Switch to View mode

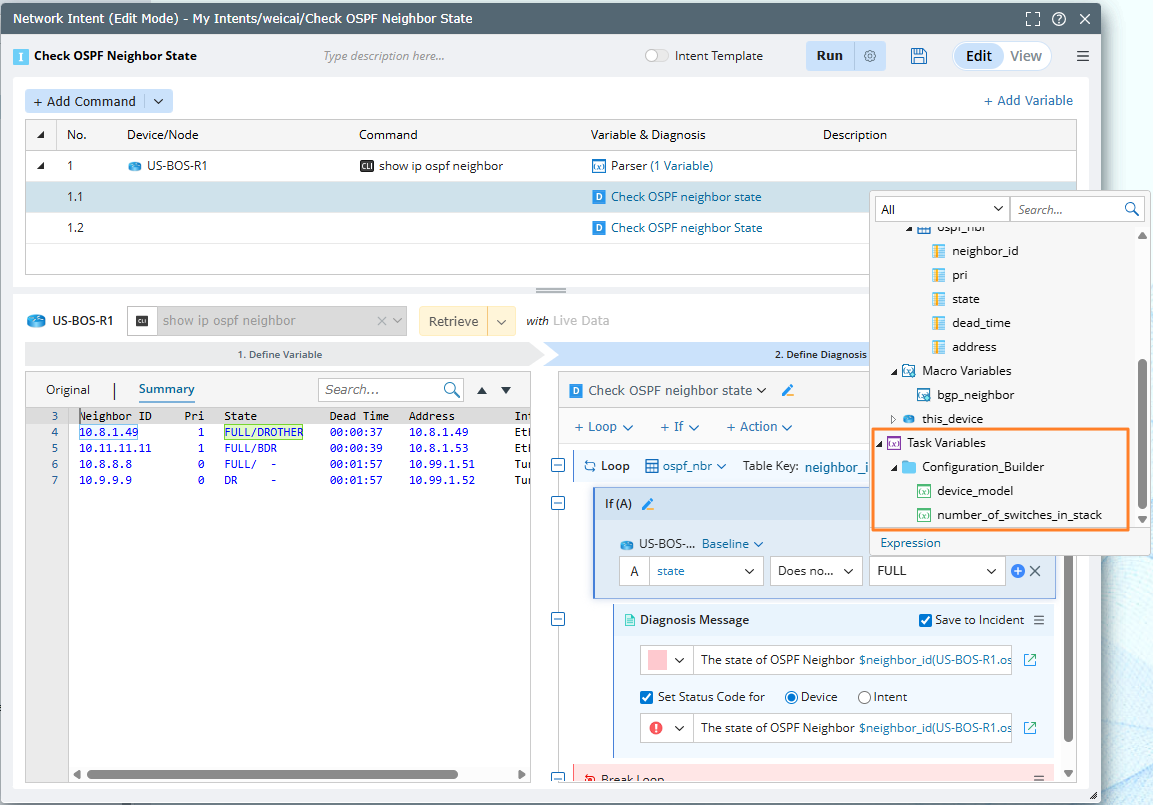(x=1025, y=56)
